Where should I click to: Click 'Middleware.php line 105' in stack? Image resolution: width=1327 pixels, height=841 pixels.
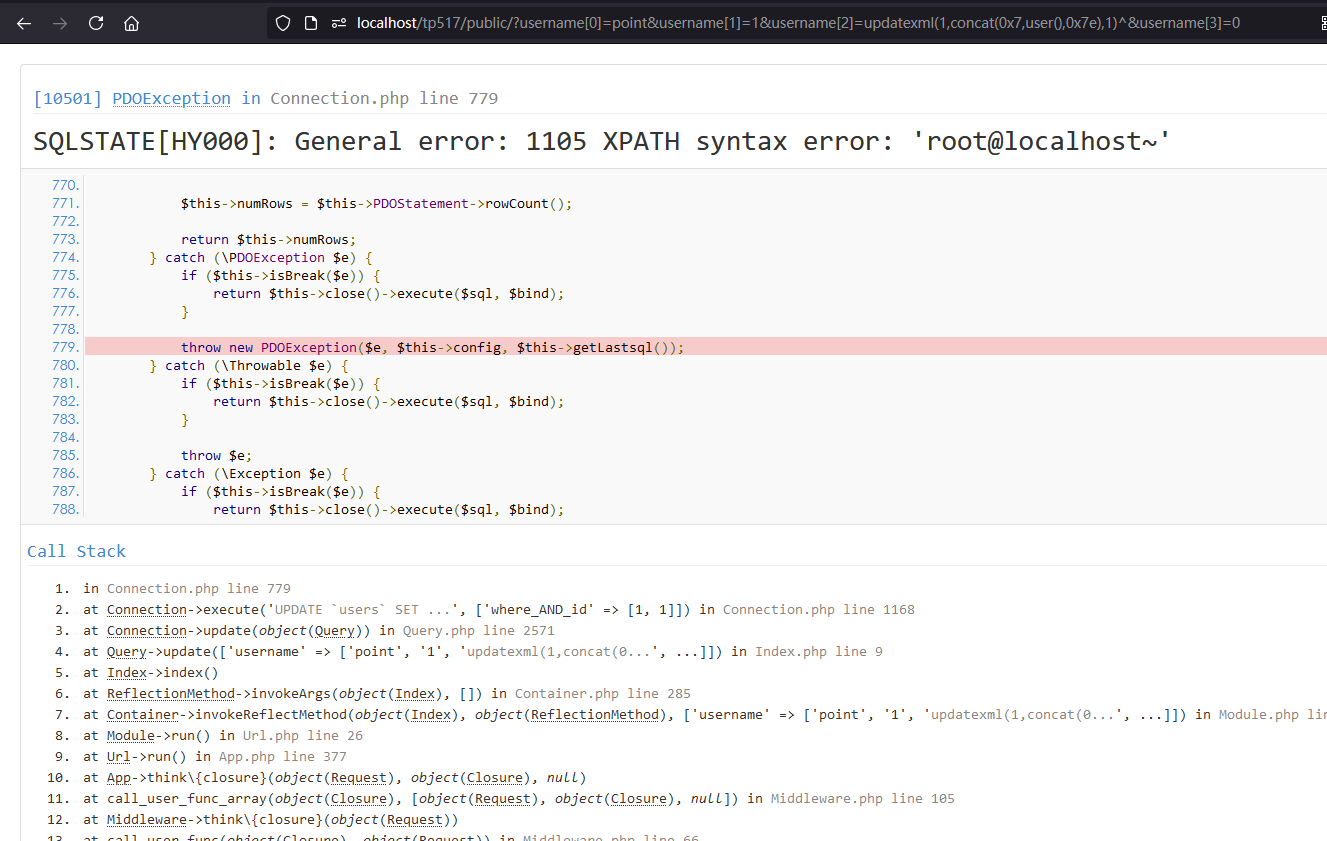click(x=863, y=798)
